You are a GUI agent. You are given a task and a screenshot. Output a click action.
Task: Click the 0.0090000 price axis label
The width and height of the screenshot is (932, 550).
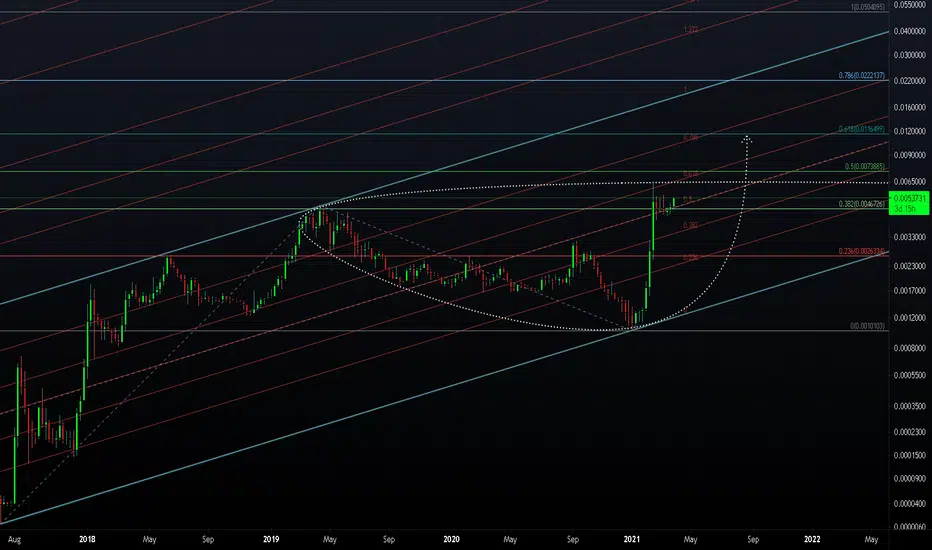910,155
